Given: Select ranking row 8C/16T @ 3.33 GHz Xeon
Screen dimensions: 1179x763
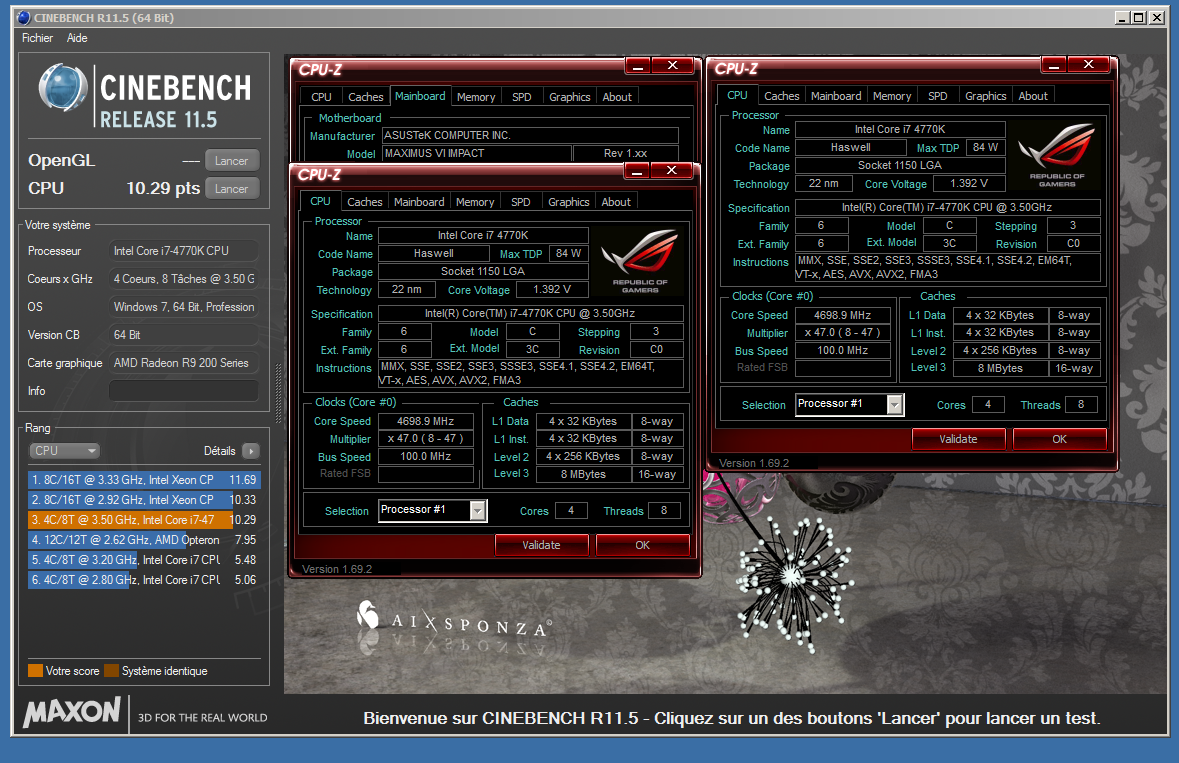Looking at the screenshot, I should (143, 480).
